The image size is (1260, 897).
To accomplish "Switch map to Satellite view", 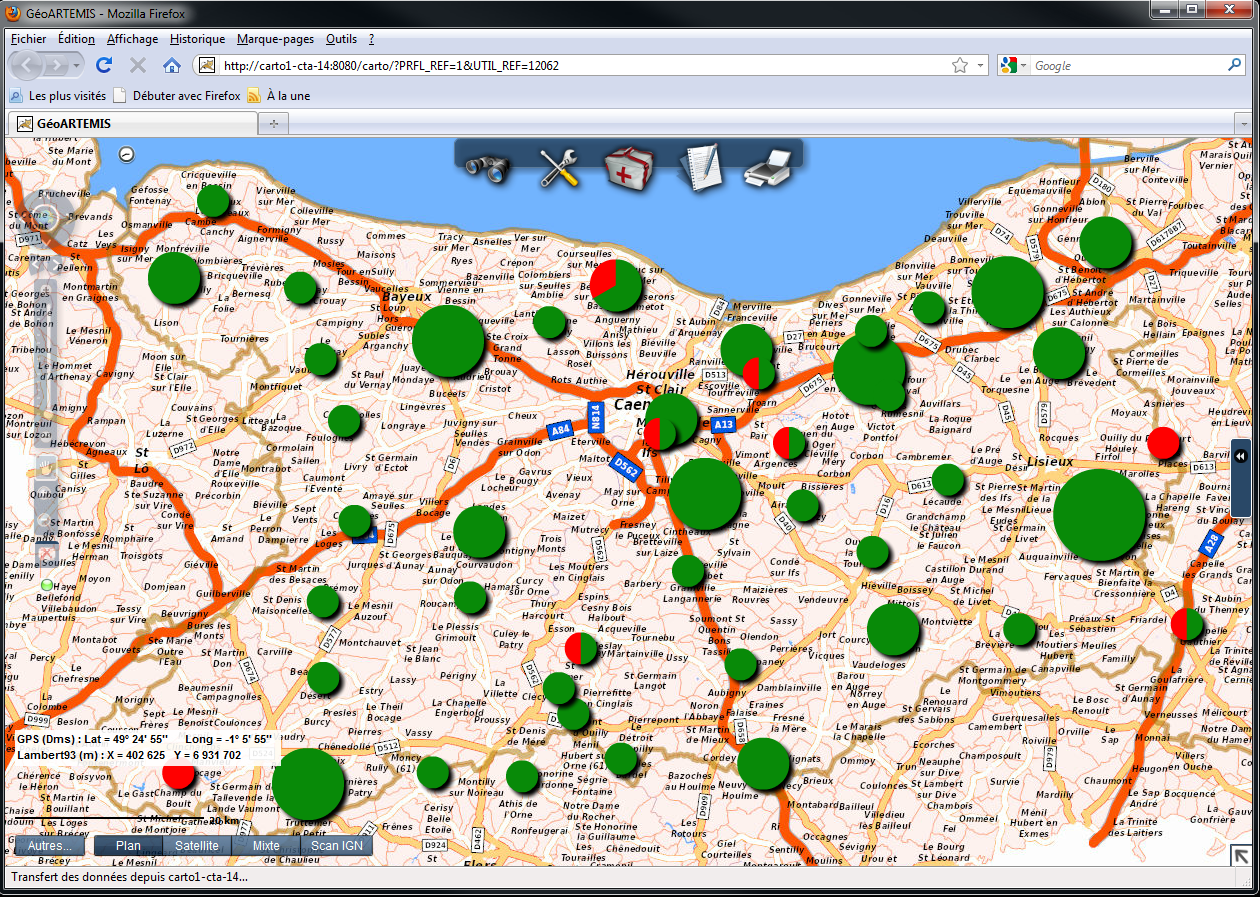I will click(x=197, y=845).
